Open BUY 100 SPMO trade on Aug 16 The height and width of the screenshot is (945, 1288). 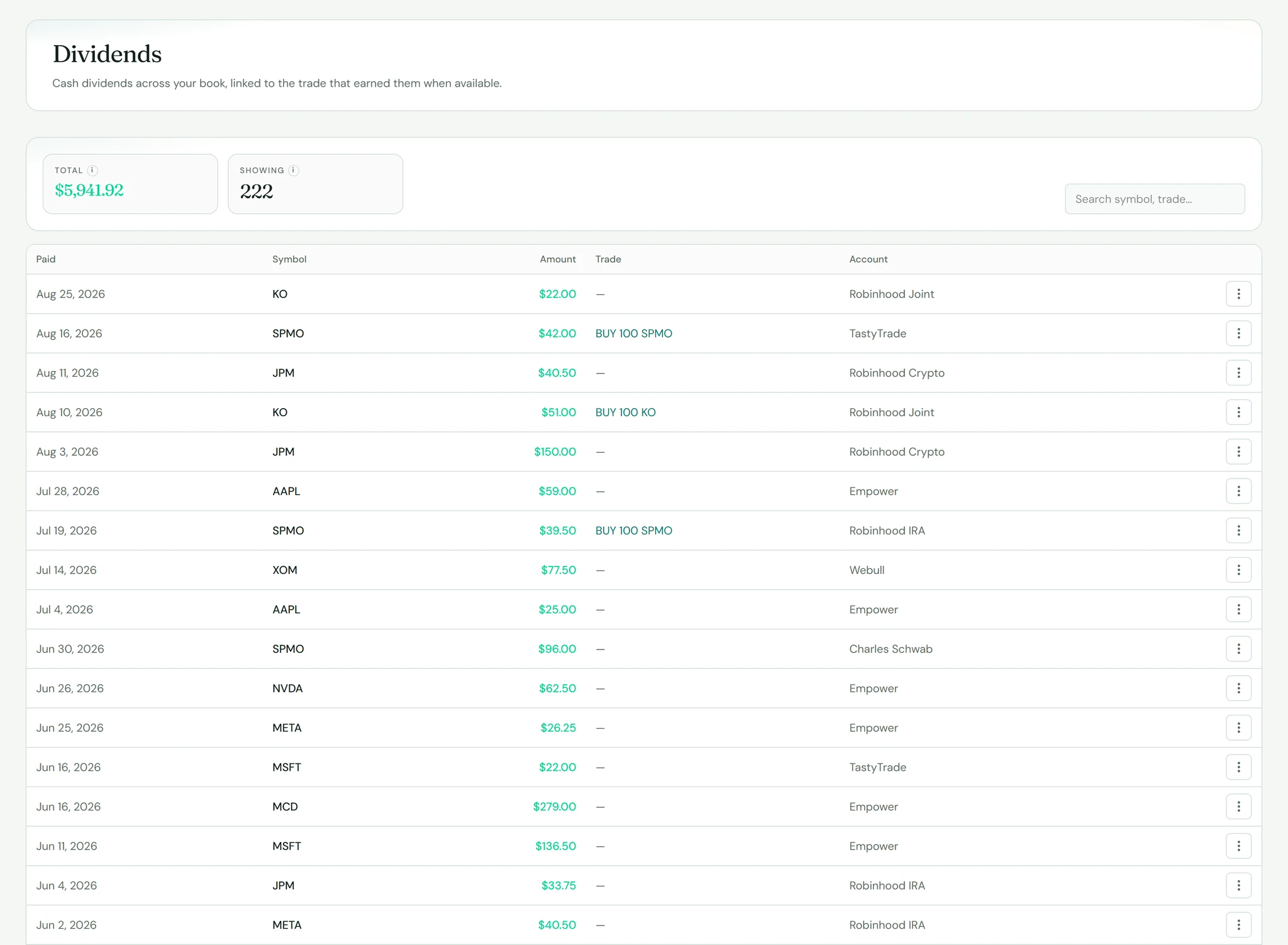tap(633, 333)
